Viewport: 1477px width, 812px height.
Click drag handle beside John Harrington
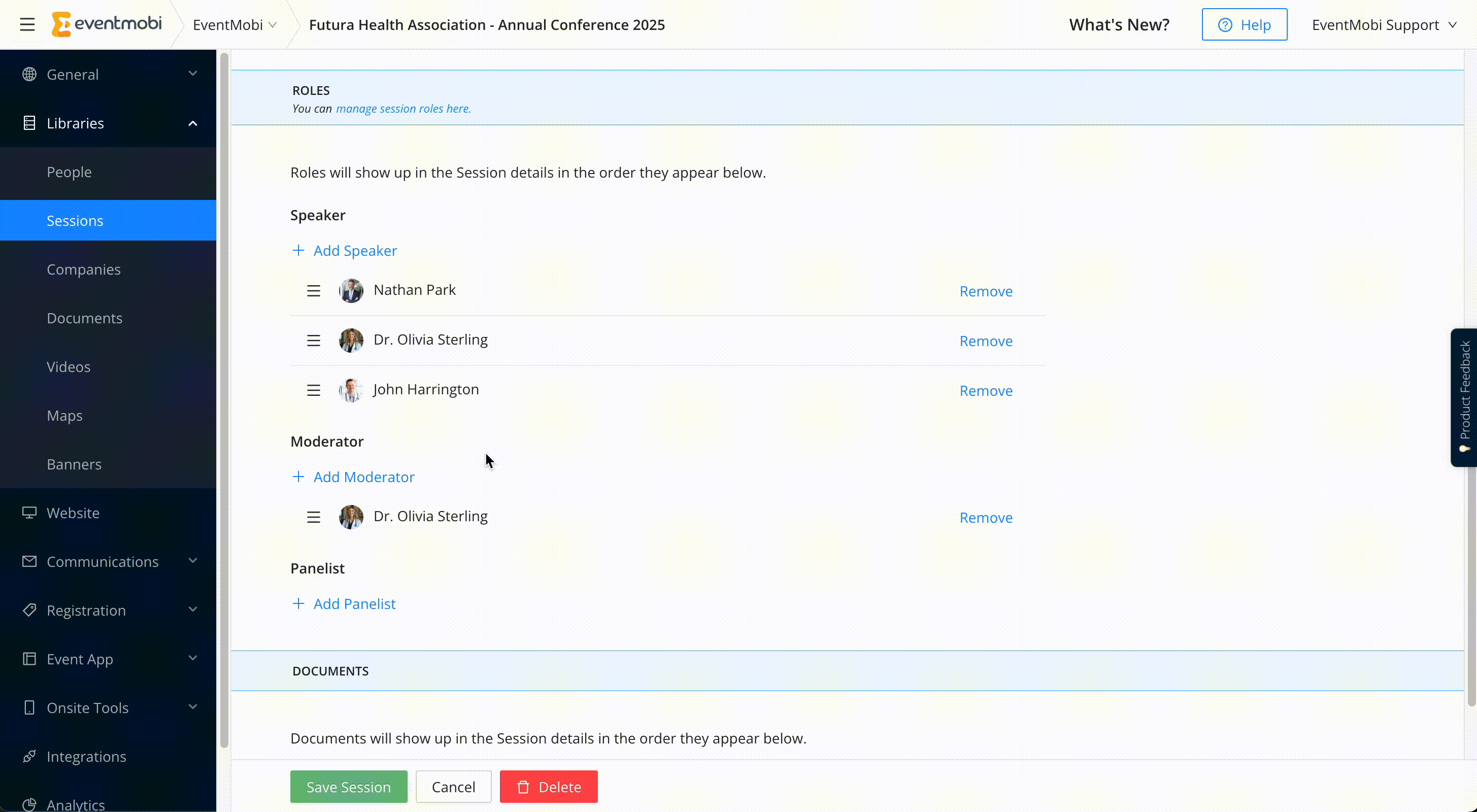(x=313, y=390)
